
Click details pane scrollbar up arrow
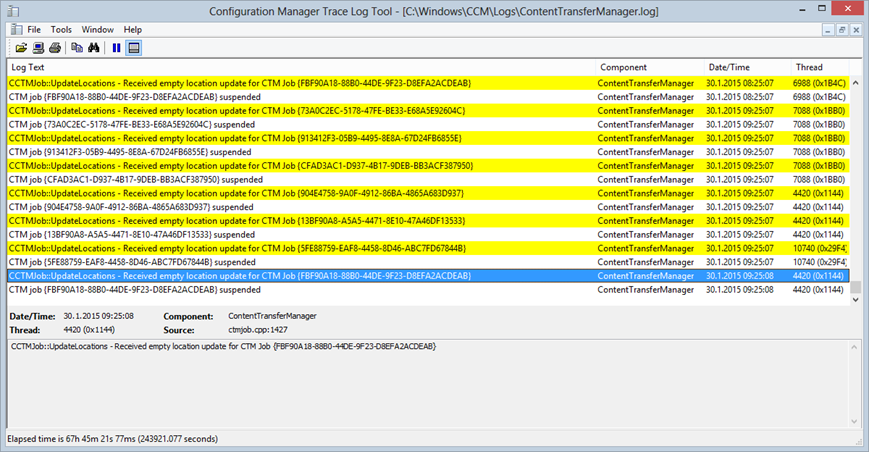[854, 347]
